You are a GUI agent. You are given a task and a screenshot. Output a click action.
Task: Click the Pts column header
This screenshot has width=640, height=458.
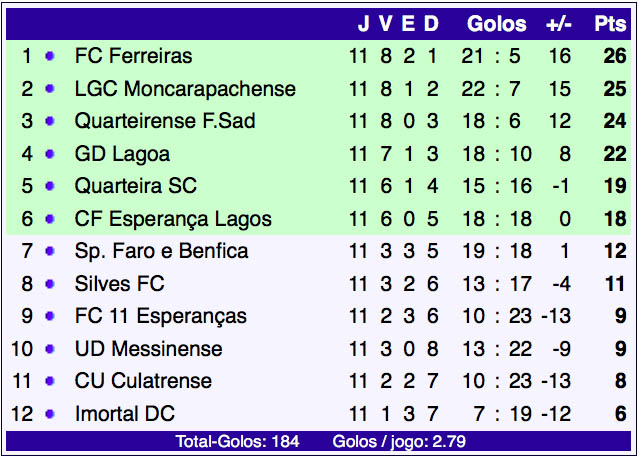pos(610,24)
